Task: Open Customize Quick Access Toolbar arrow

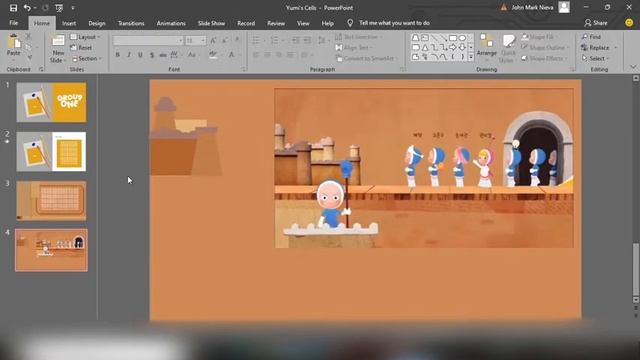Action: click(x=73, y=8)
